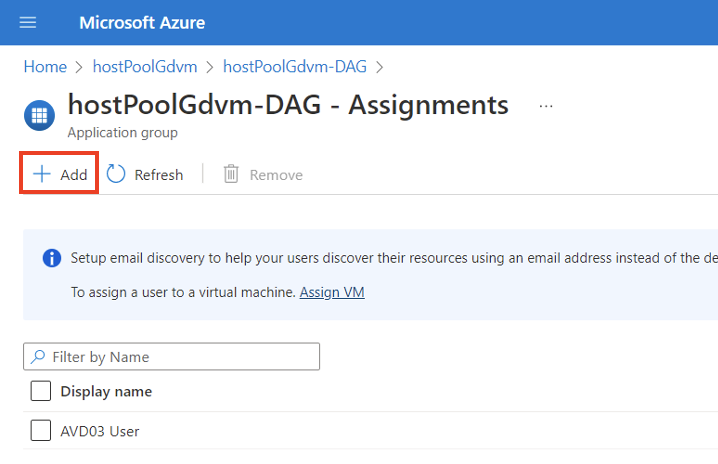Open the hamburger portal menu
This screenshot has height=464, width=718.
tap(28, 22)
